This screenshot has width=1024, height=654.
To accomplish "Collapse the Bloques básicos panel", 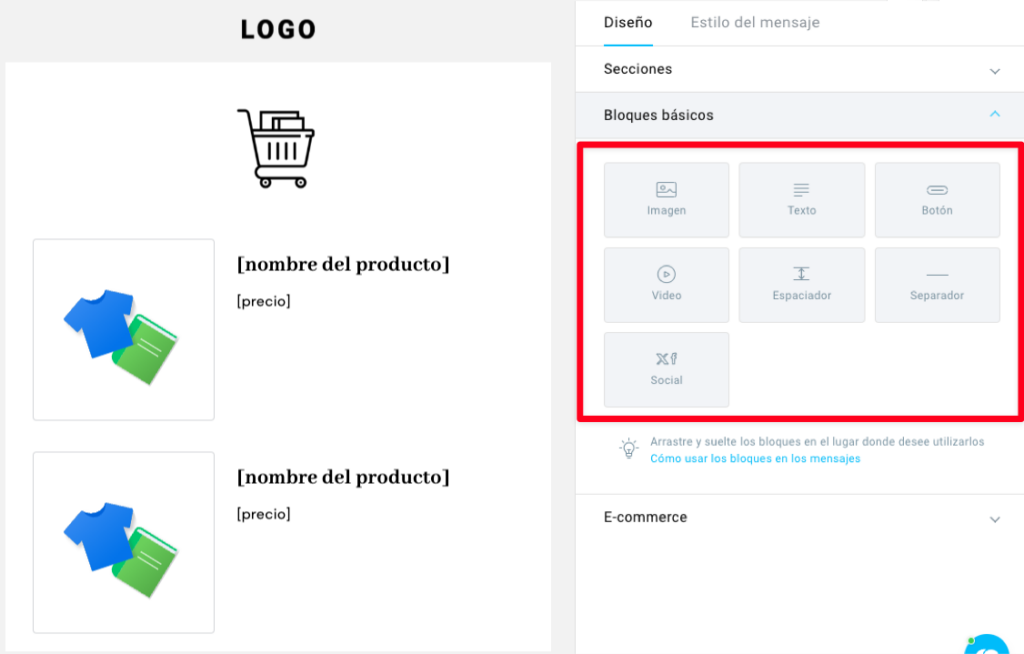I will coord(800,115).
